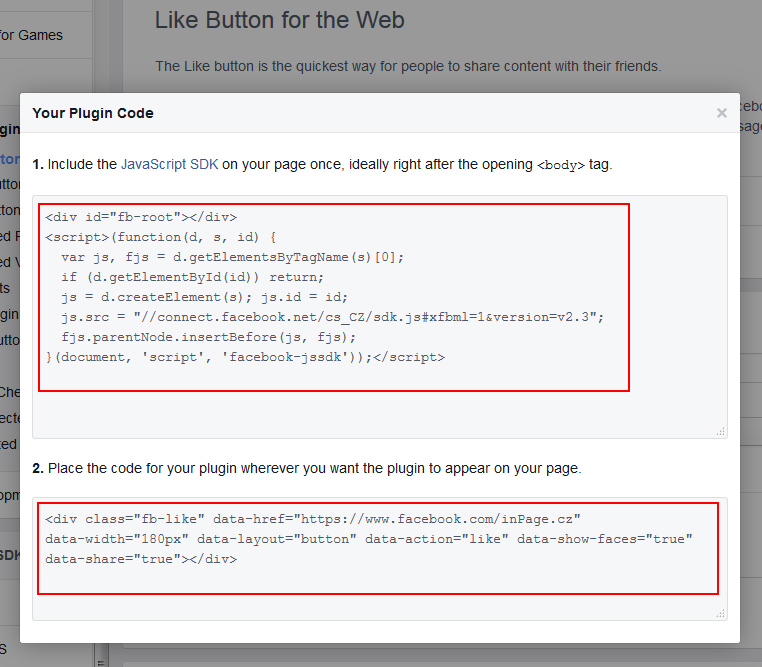Select the partially hidden SDK sidebar entry
Screen dimensions: 762x667
point(9,555)
